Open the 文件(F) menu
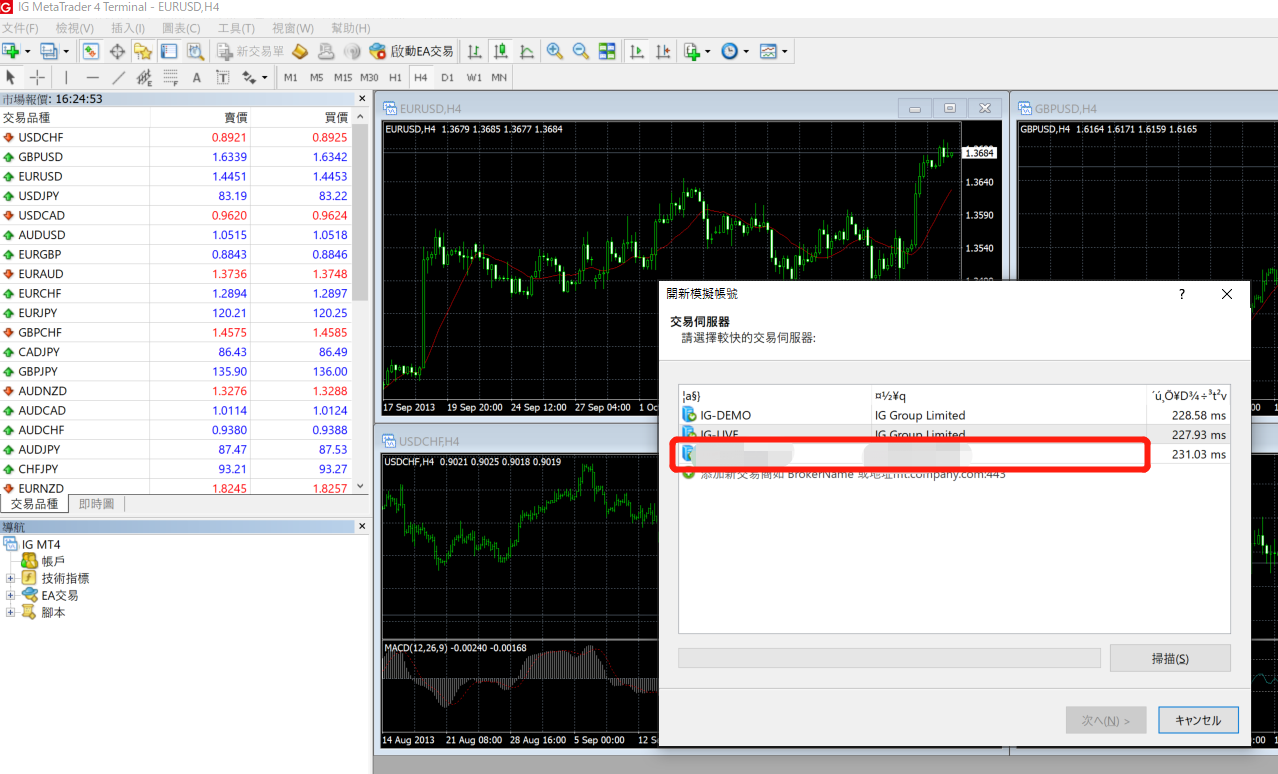1278x774 pixels. click(20, 28)
